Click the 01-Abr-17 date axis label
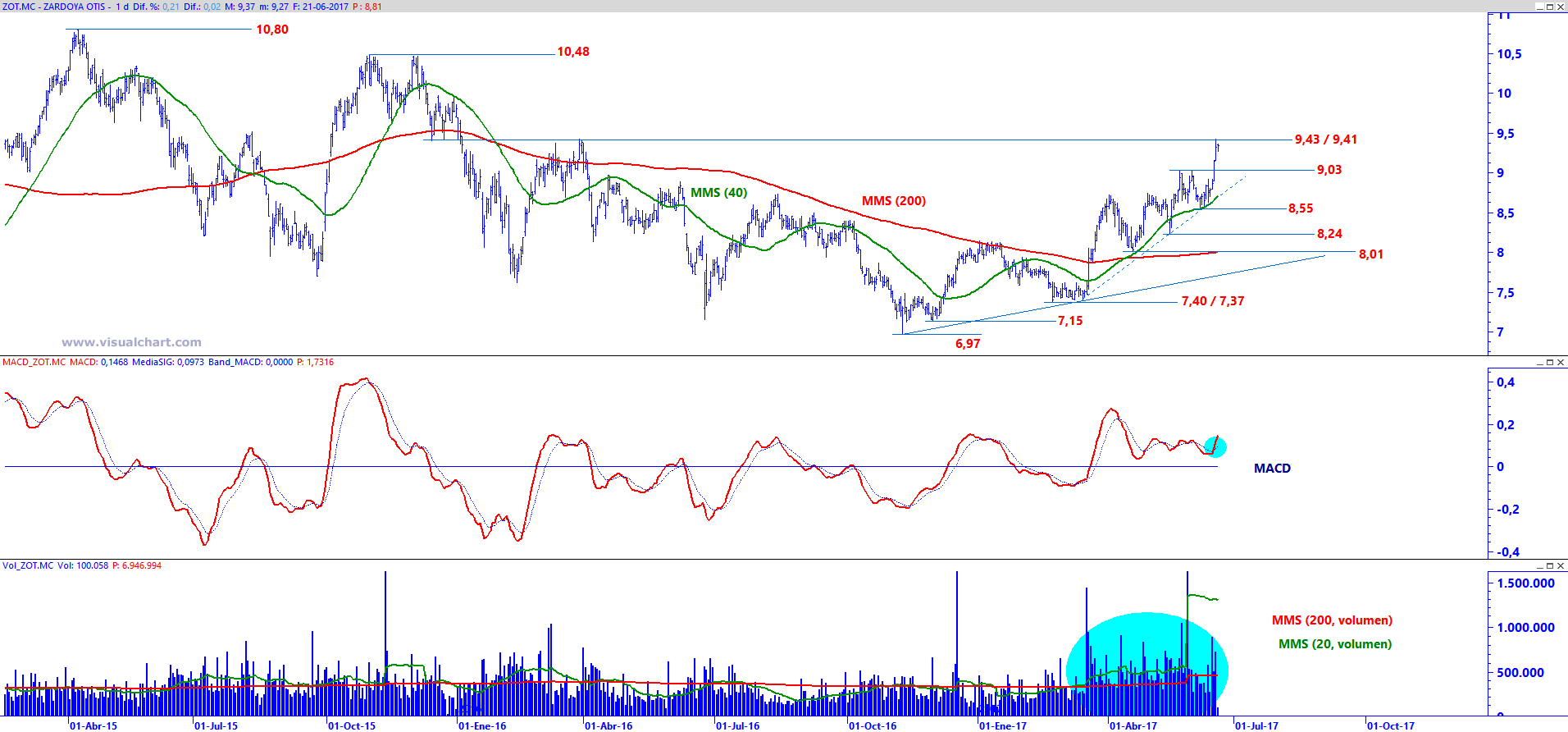This screenshot has width=1568, height=732. coord(1133,725)
